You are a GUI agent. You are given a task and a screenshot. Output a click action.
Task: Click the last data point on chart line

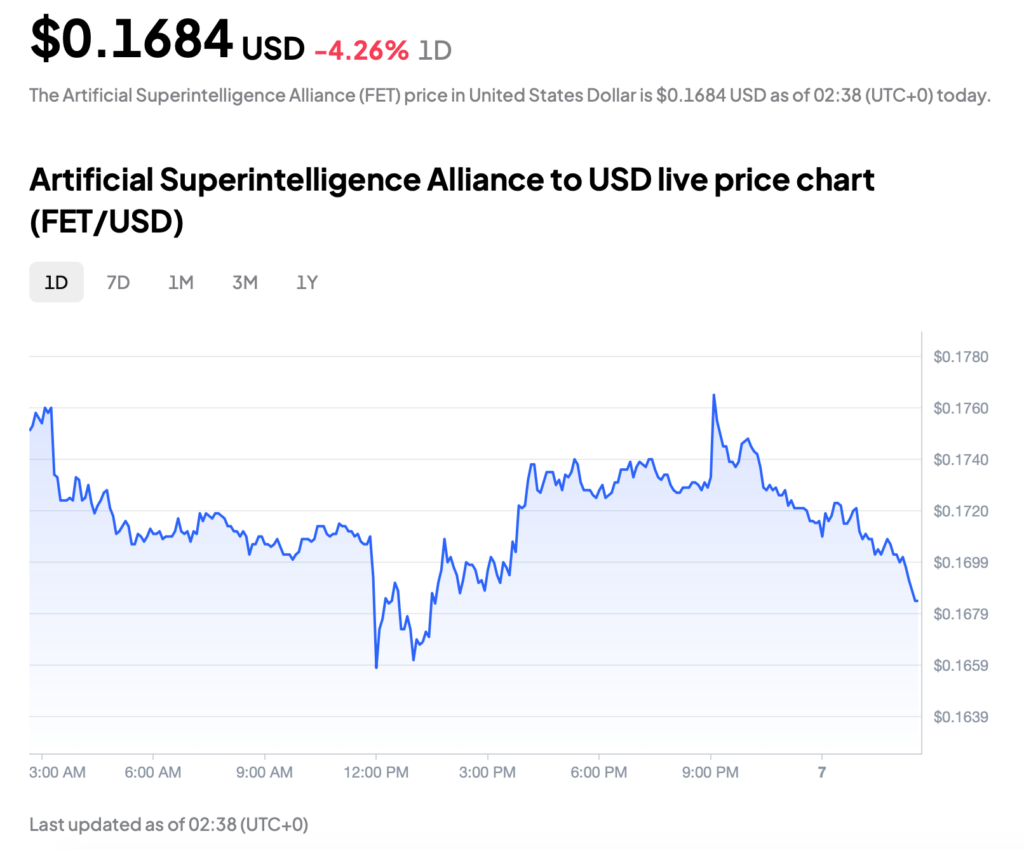coord(917,601)
